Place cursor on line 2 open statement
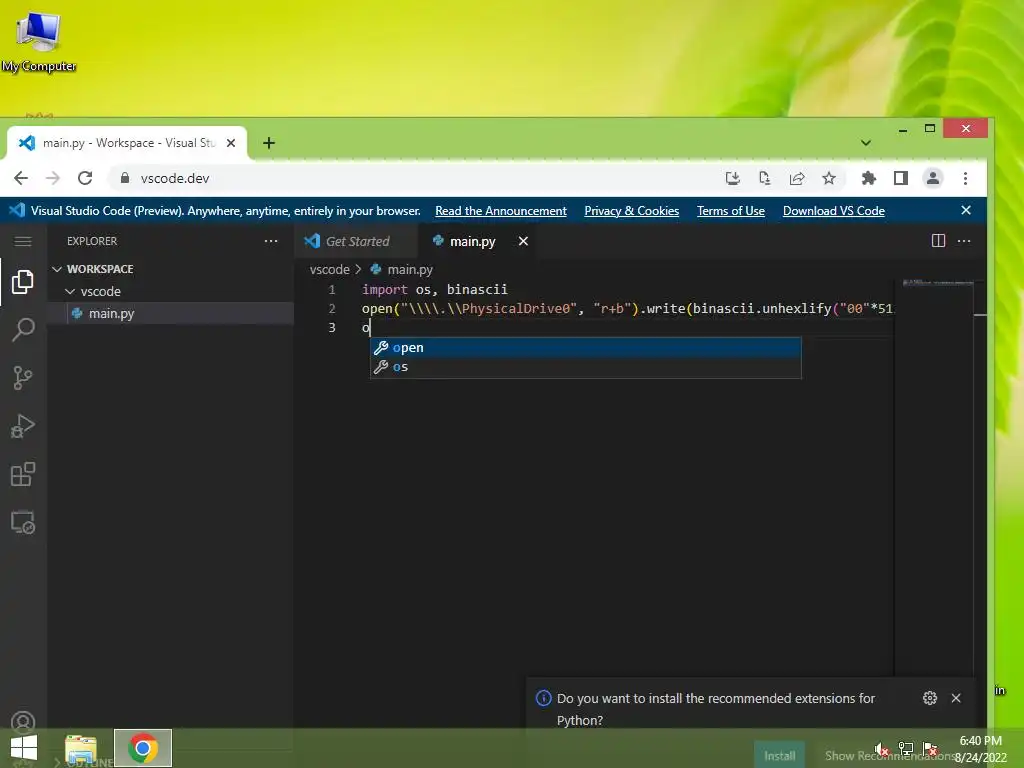Screen dimensions: 1024x768 pyautogui.click(x=627, y=308)
